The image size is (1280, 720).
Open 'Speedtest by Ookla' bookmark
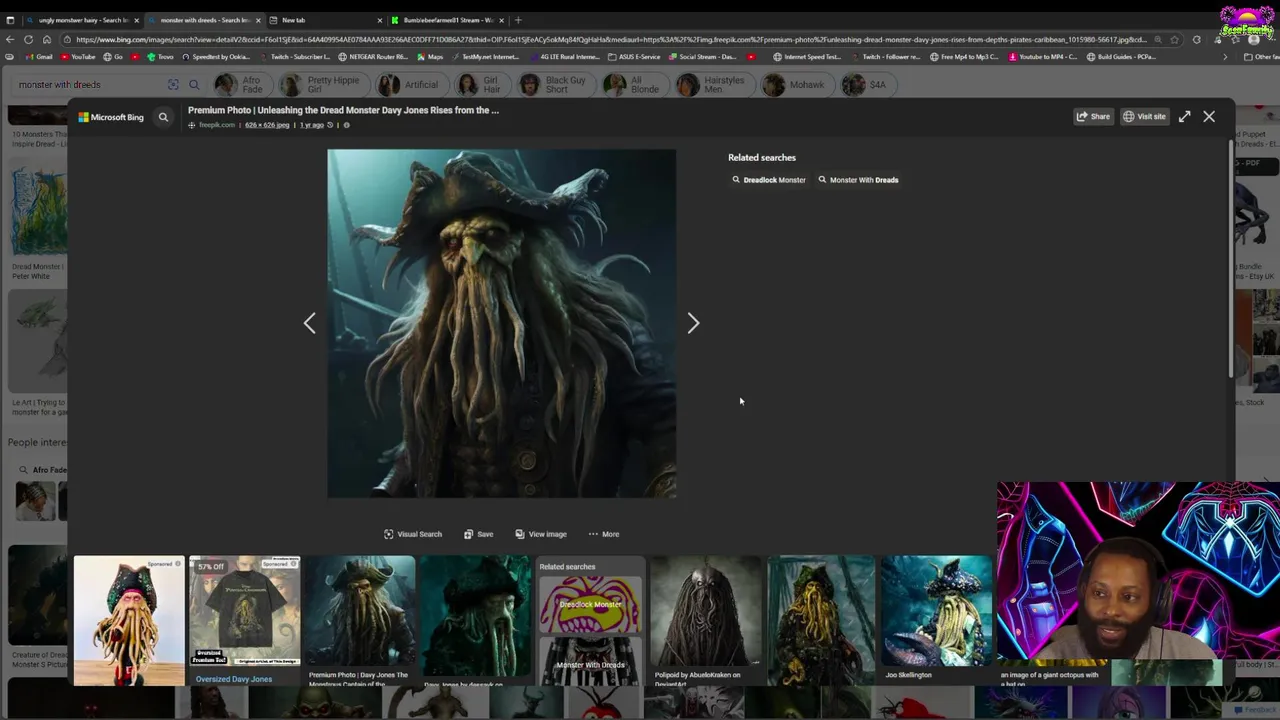(216, 57)
